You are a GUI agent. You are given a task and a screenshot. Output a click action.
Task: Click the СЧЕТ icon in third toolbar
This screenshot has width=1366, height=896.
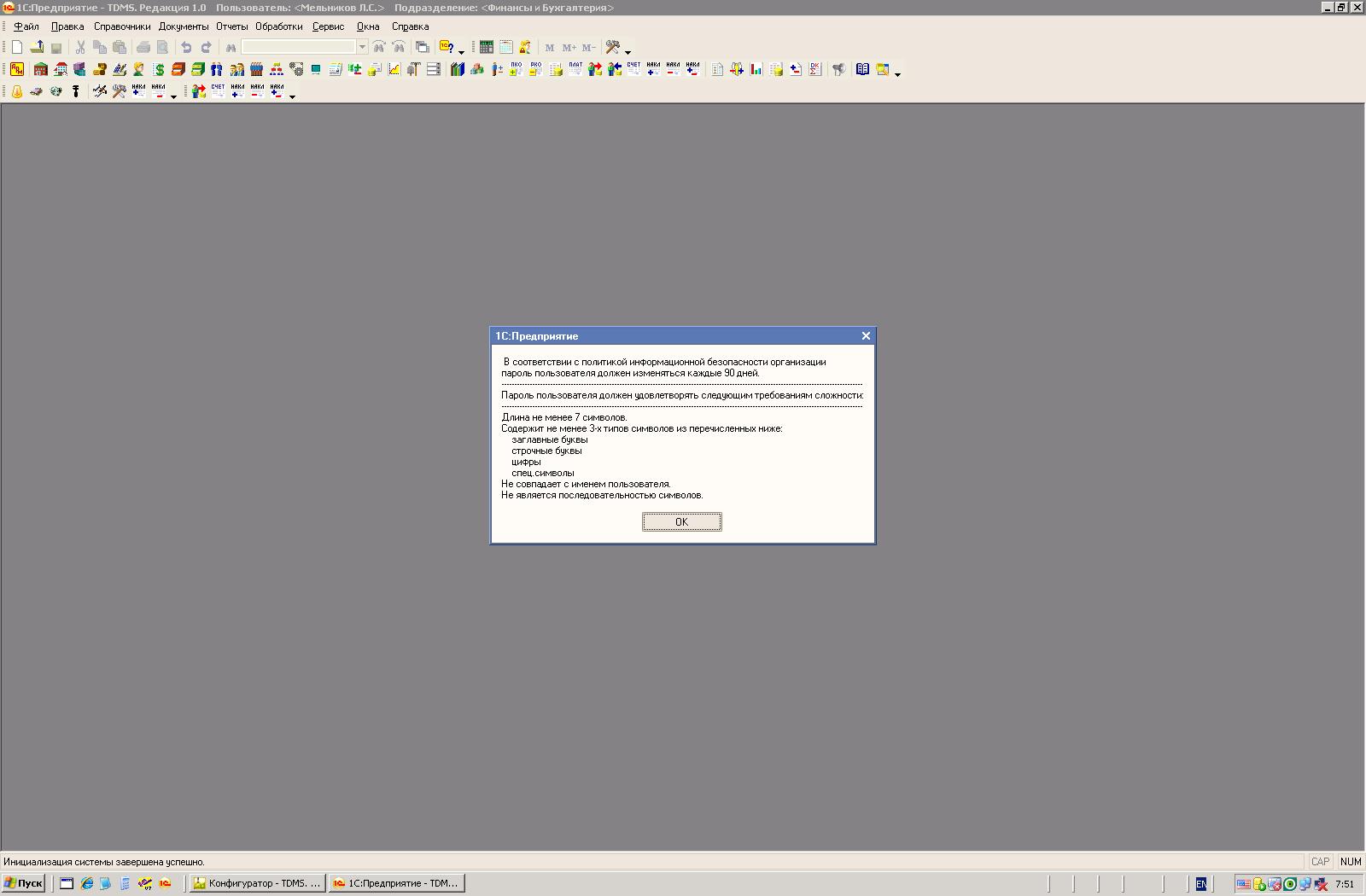[x=218, y=90]
